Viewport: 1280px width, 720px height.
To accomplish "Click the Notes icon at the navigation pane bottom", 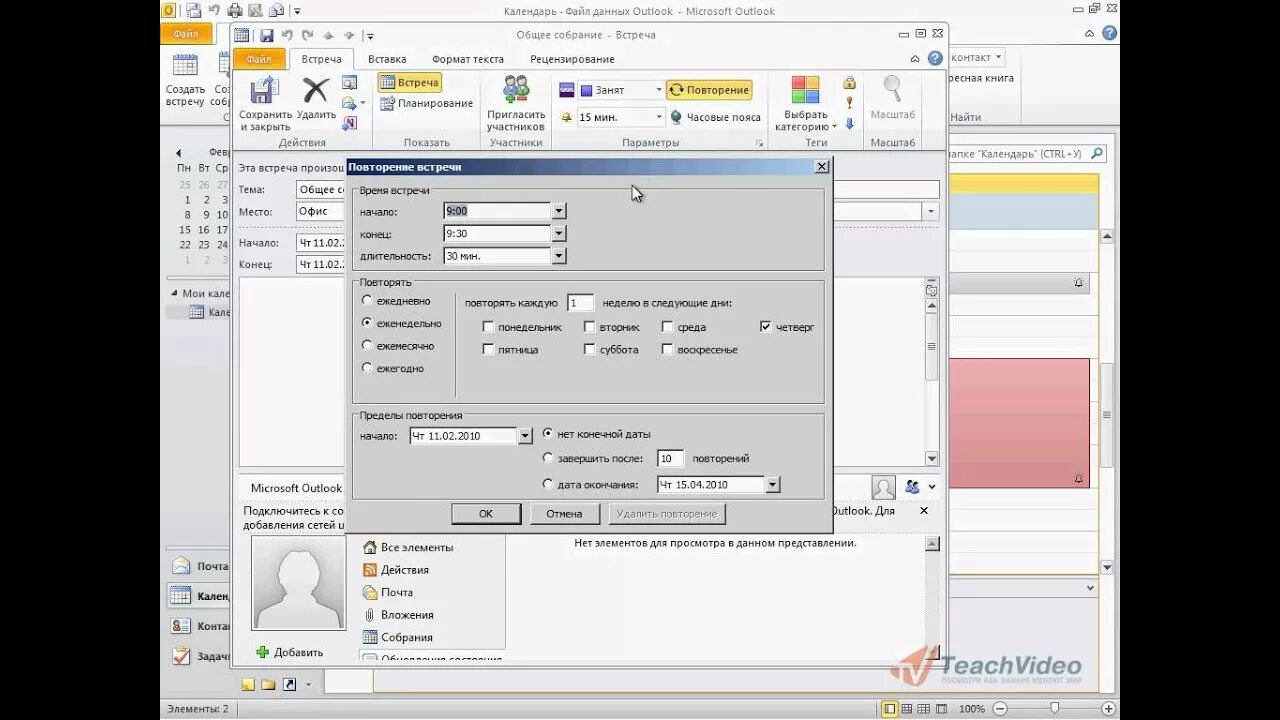I will 248,685.
